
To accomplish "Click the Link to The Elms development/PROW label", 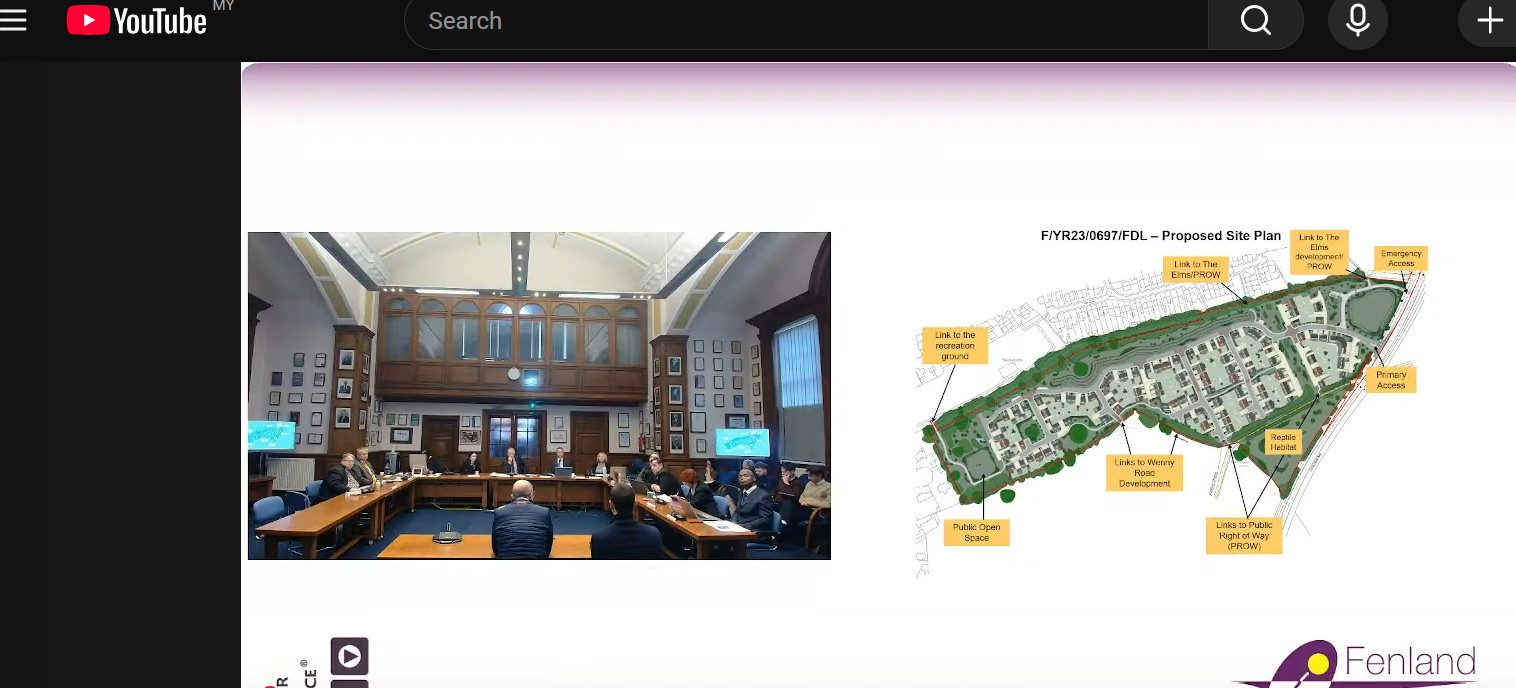I will [x=1319, y=252].
